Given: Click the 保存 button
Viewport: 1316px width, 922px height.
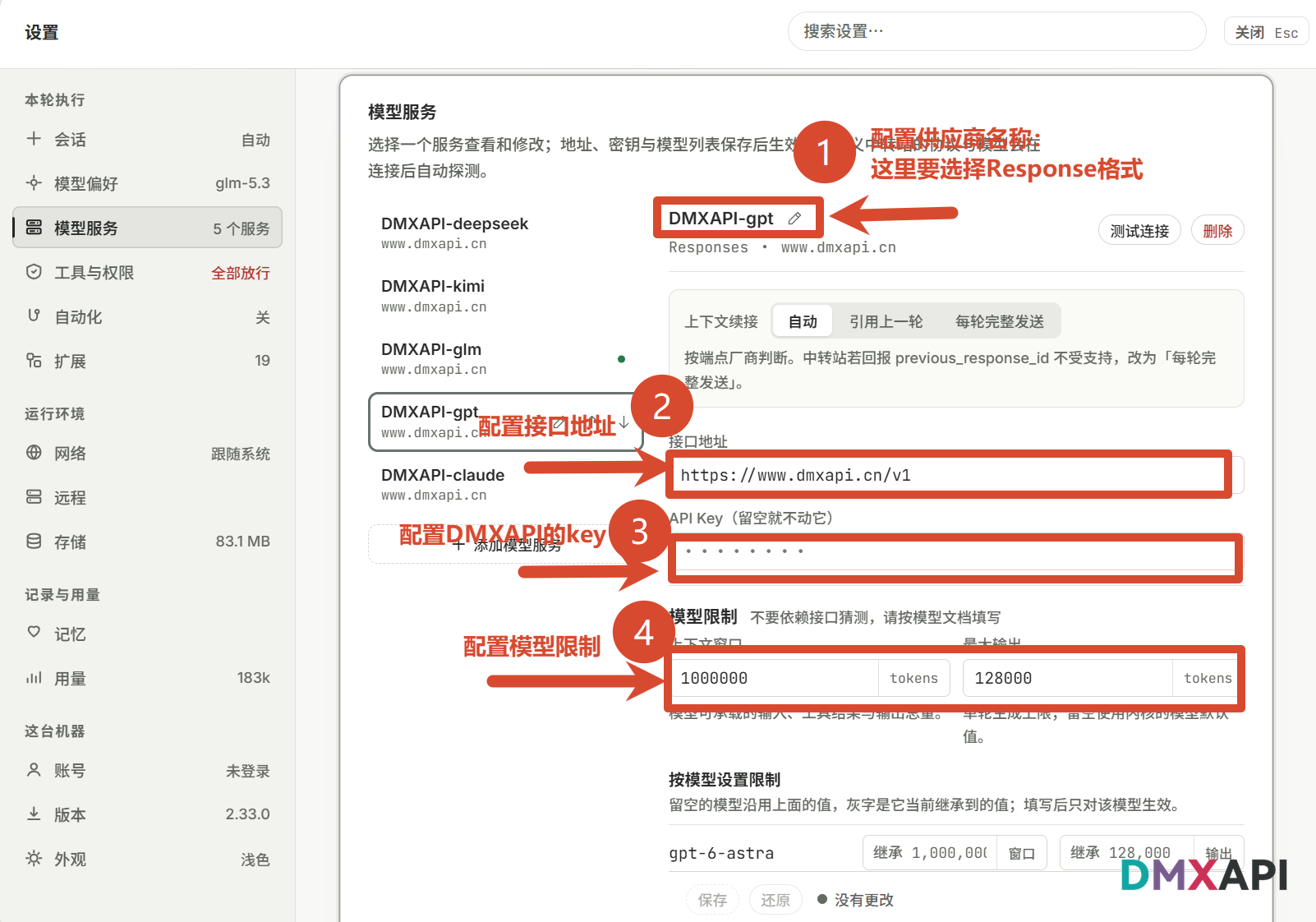Looking at the screenshot, I should point(712,900).
